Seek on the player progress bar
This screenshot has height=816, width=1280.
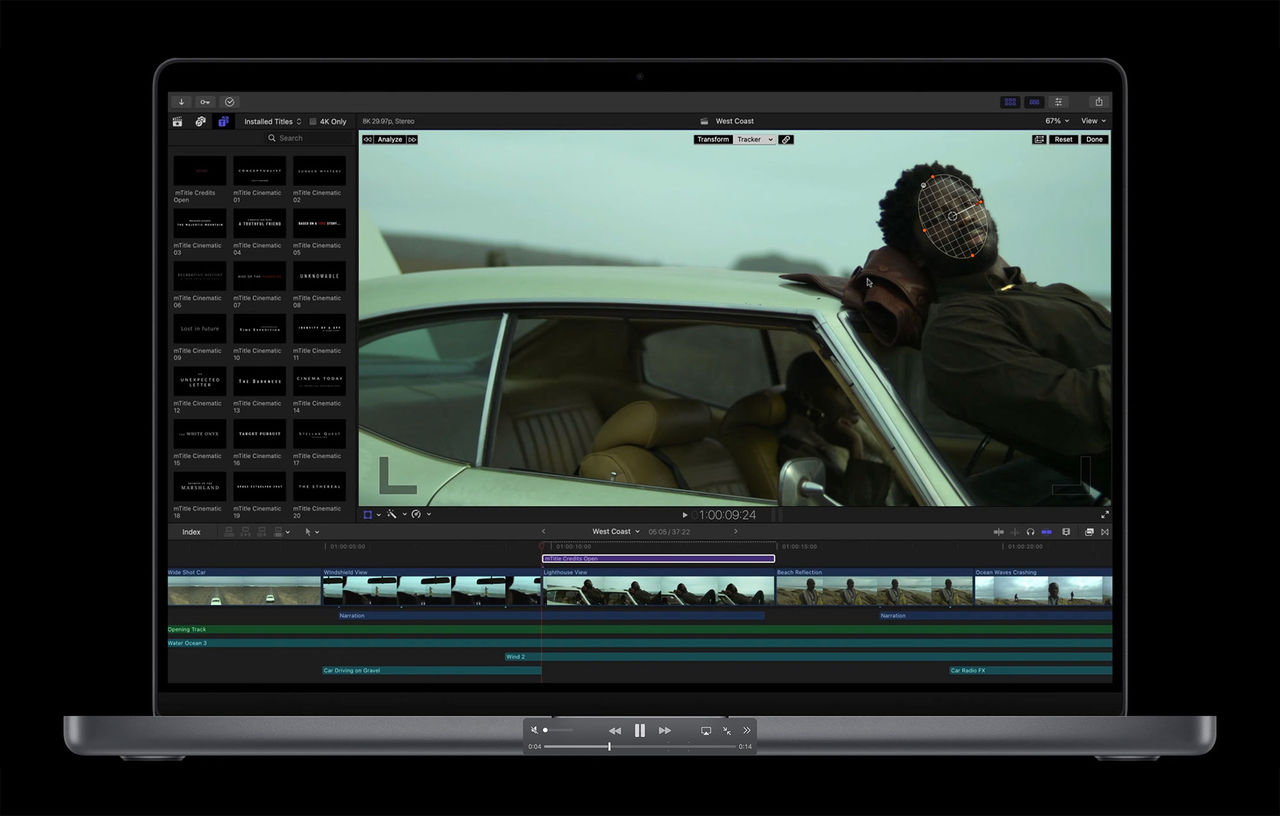pyautogui.click(x=640, y=746)
